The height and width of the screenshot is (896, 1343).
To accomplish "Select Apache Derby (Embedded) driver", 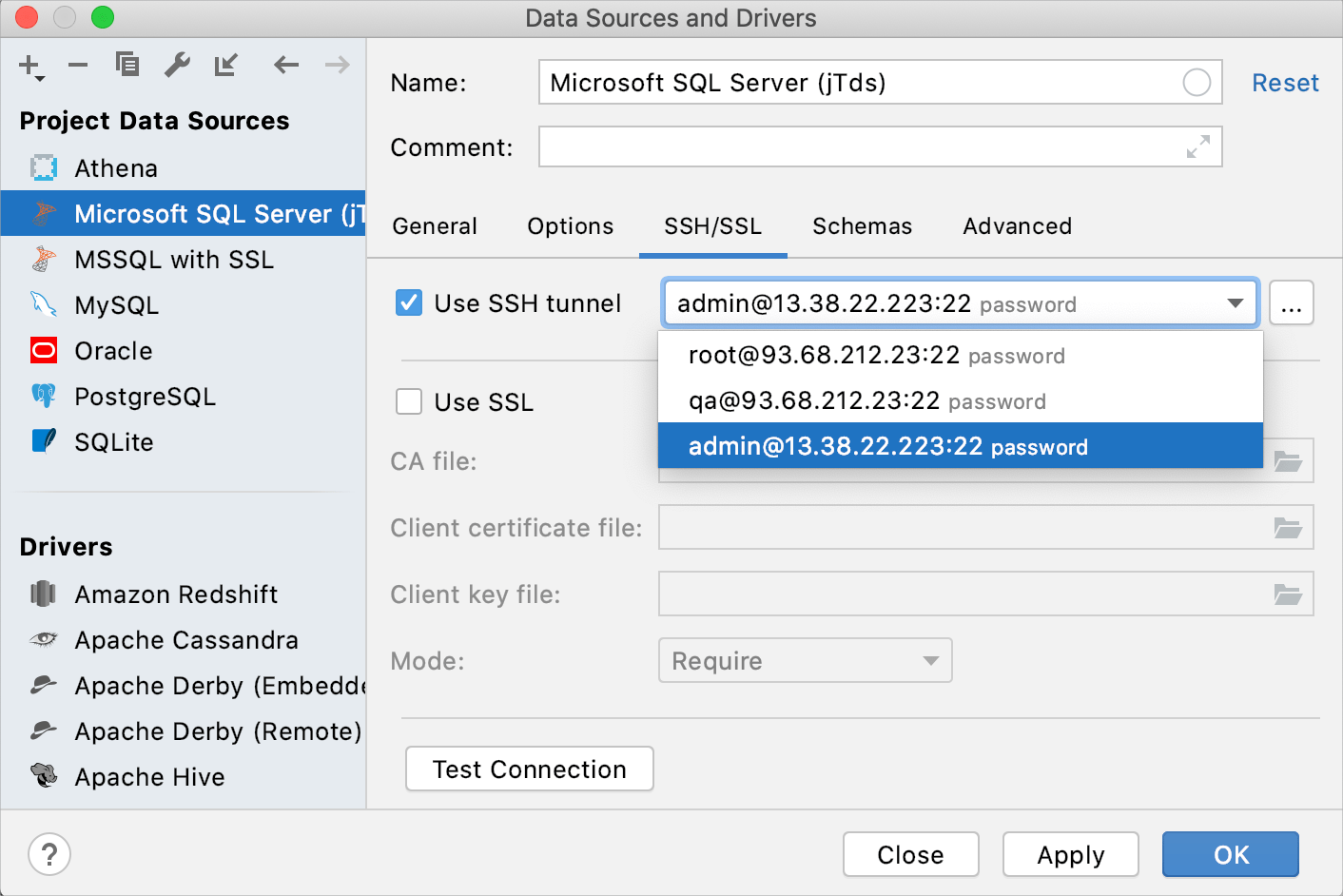I will [x=183, y=686].
